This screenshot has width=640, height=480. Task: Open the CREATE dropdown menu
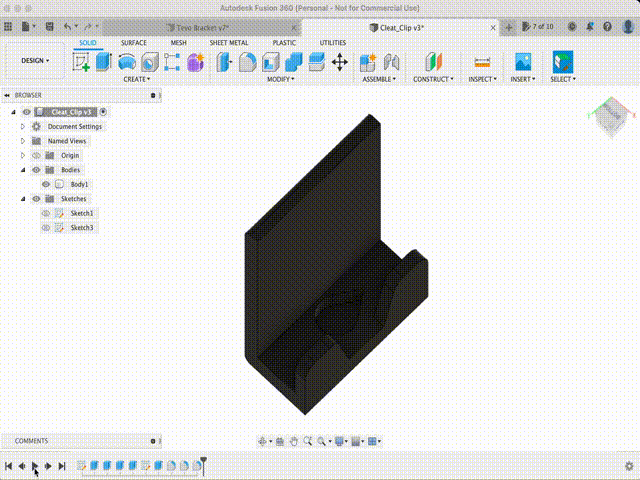pos(137,79)
